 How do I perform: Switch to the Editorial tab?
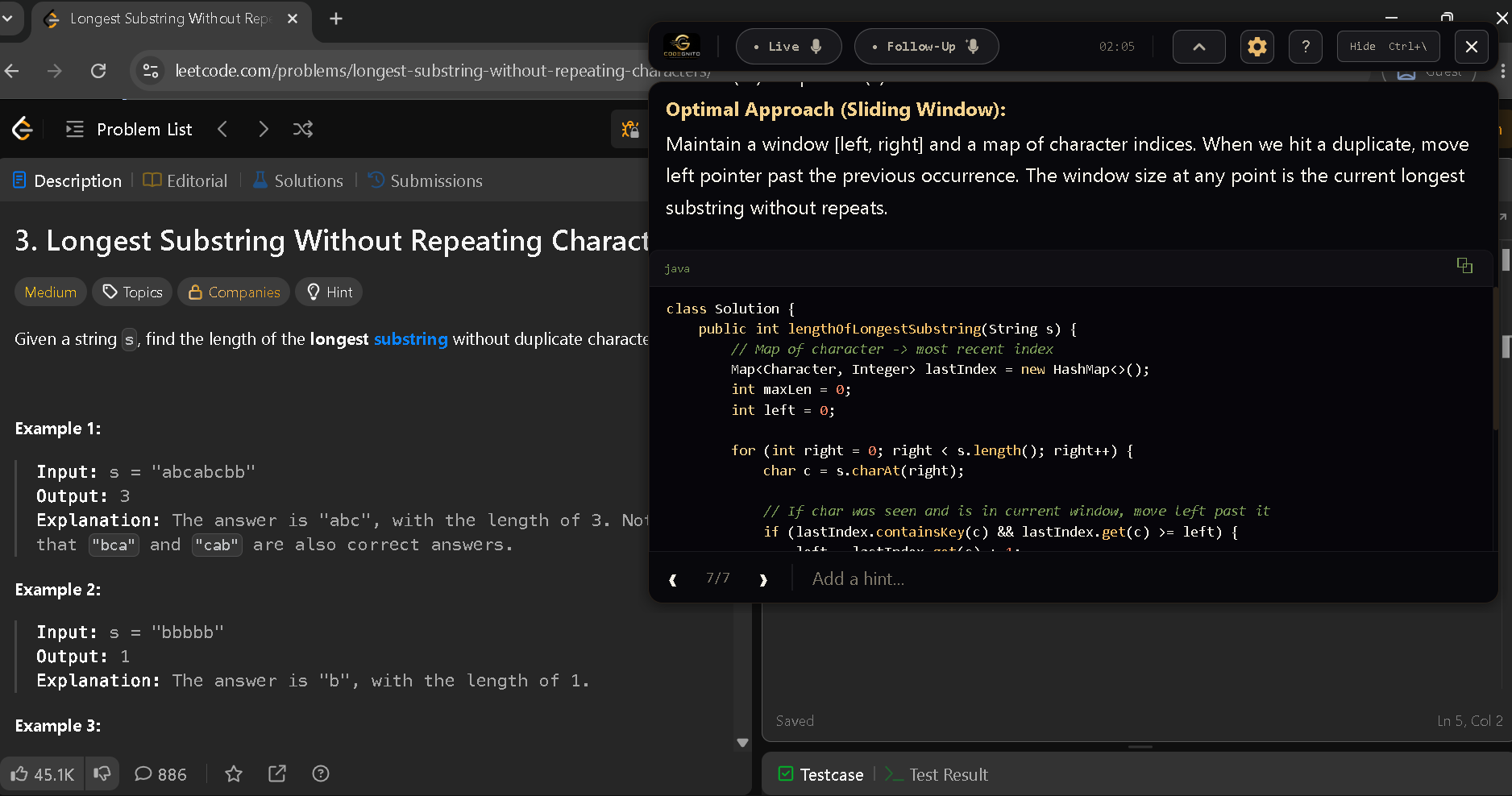(185, 180)
